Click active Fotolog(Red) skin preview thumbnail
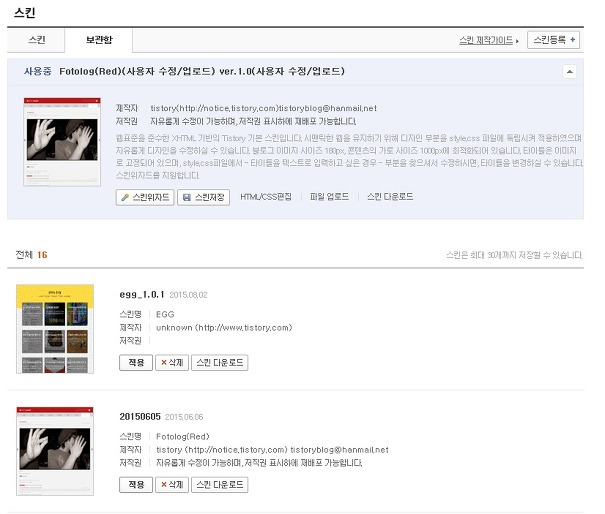This screenshot has height=514, width=605. click(62, 142)
